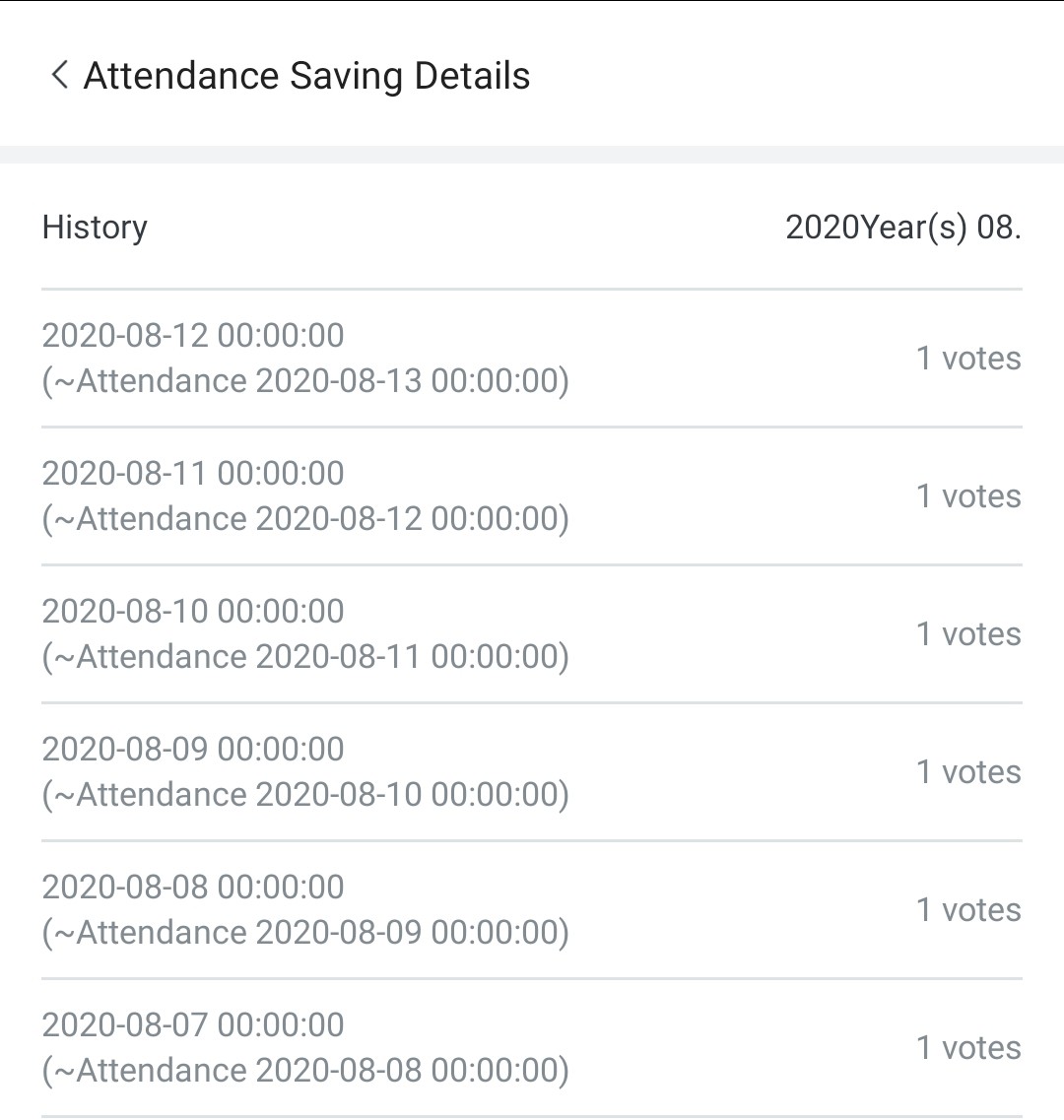The image size is (1064, 1120).
Task: Click 1 votes beside the 2020-08-10 entry
Action: pos(968,633)
